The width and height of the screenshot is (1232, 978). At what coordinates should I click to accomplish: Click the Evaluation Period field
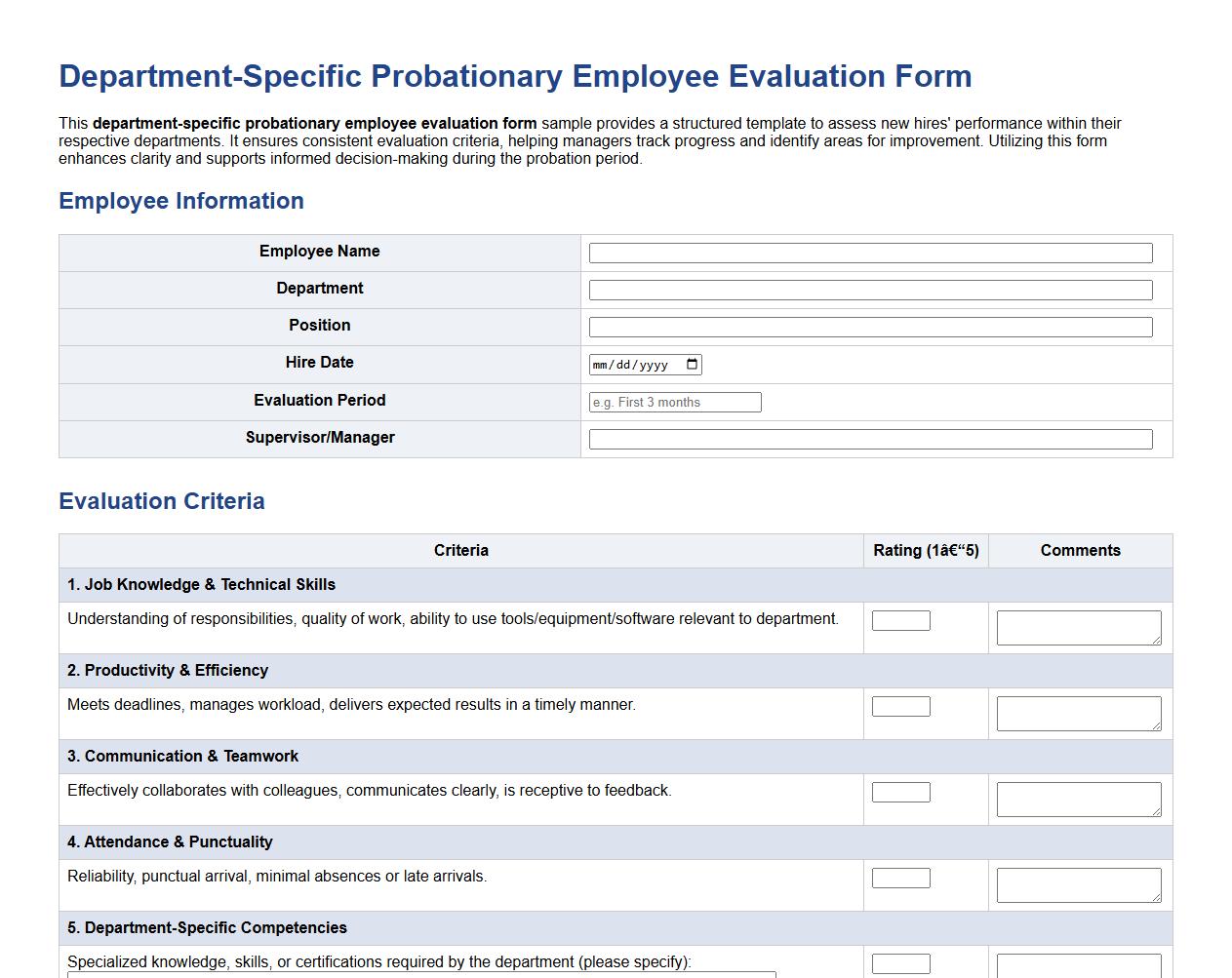point(674,402)
